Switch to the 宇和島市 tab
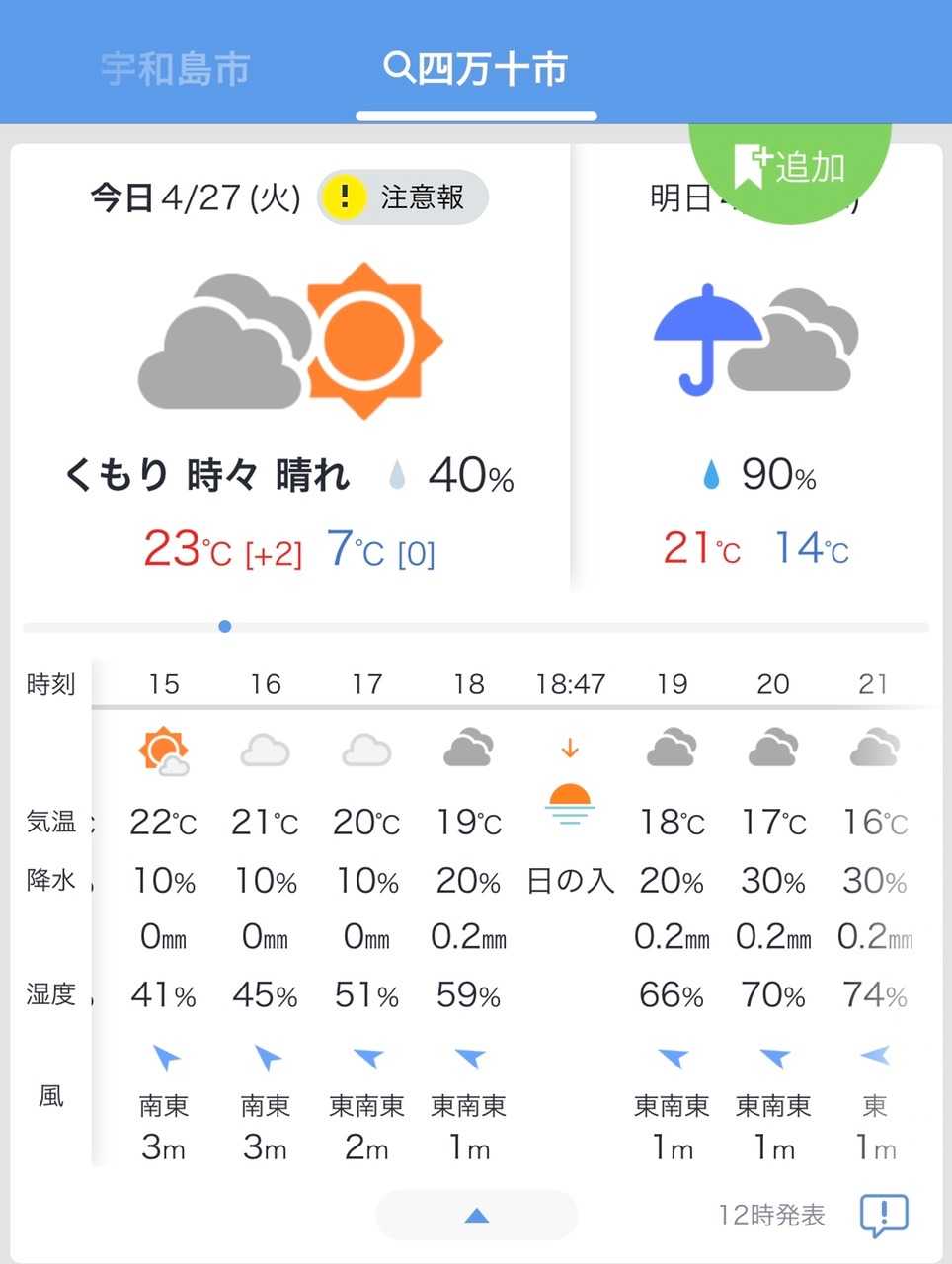Viewport: 952px width, 1264px height. 176,69
